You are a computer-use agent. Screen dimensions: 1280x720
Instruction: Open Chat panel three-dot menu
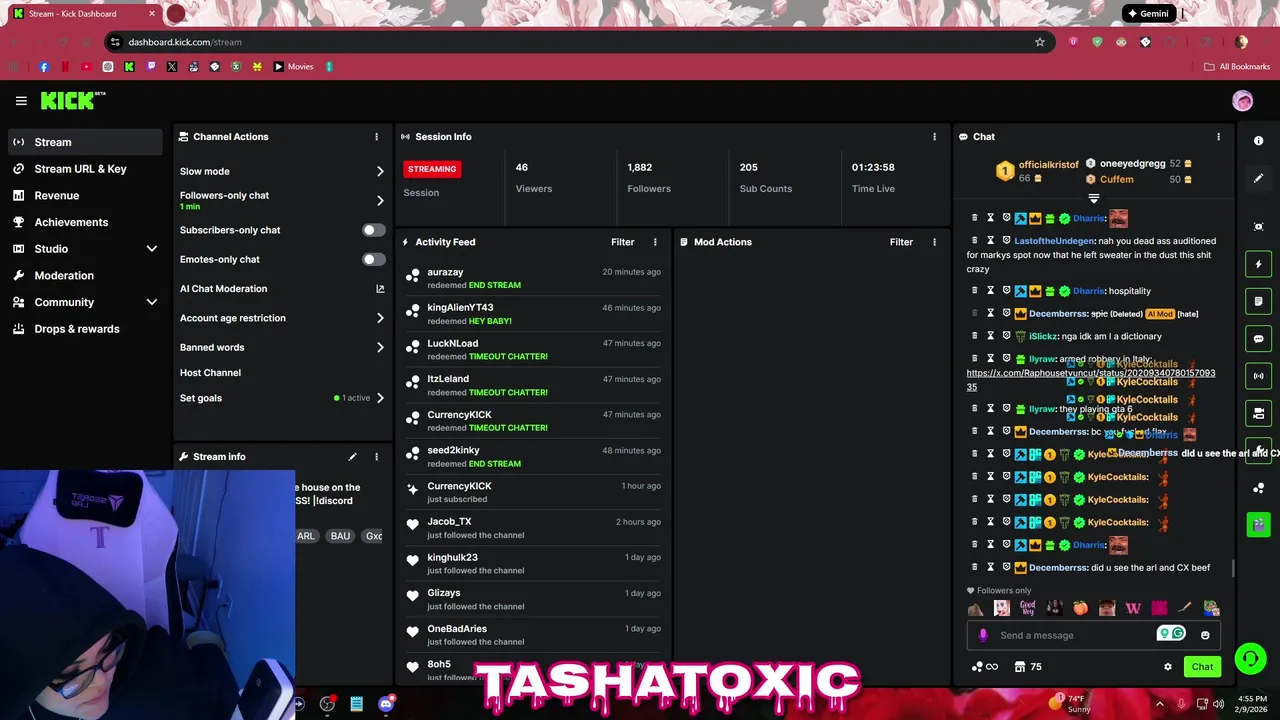1218,137
